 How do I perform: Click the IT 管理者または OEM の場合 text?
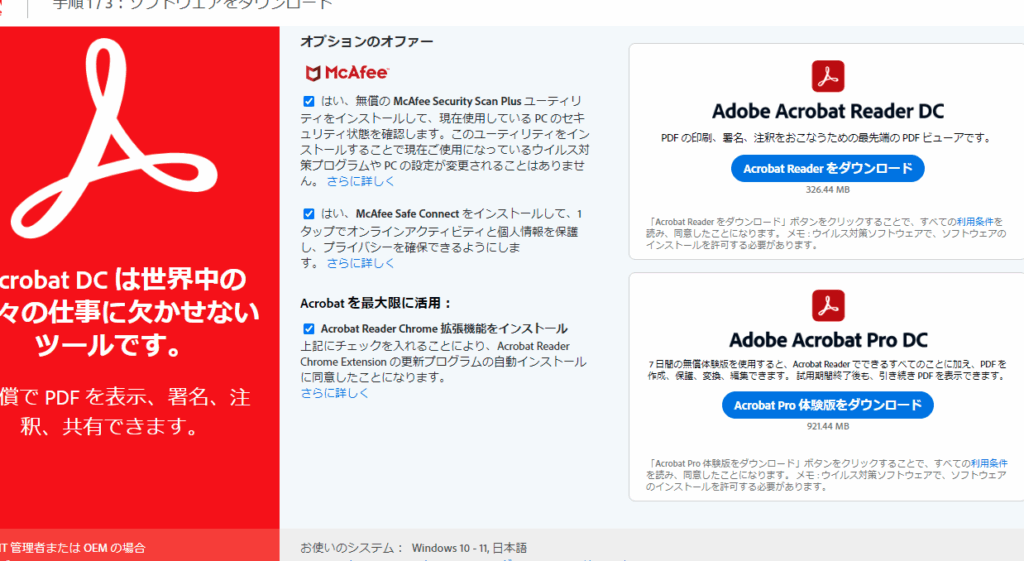tap(72, 548)
